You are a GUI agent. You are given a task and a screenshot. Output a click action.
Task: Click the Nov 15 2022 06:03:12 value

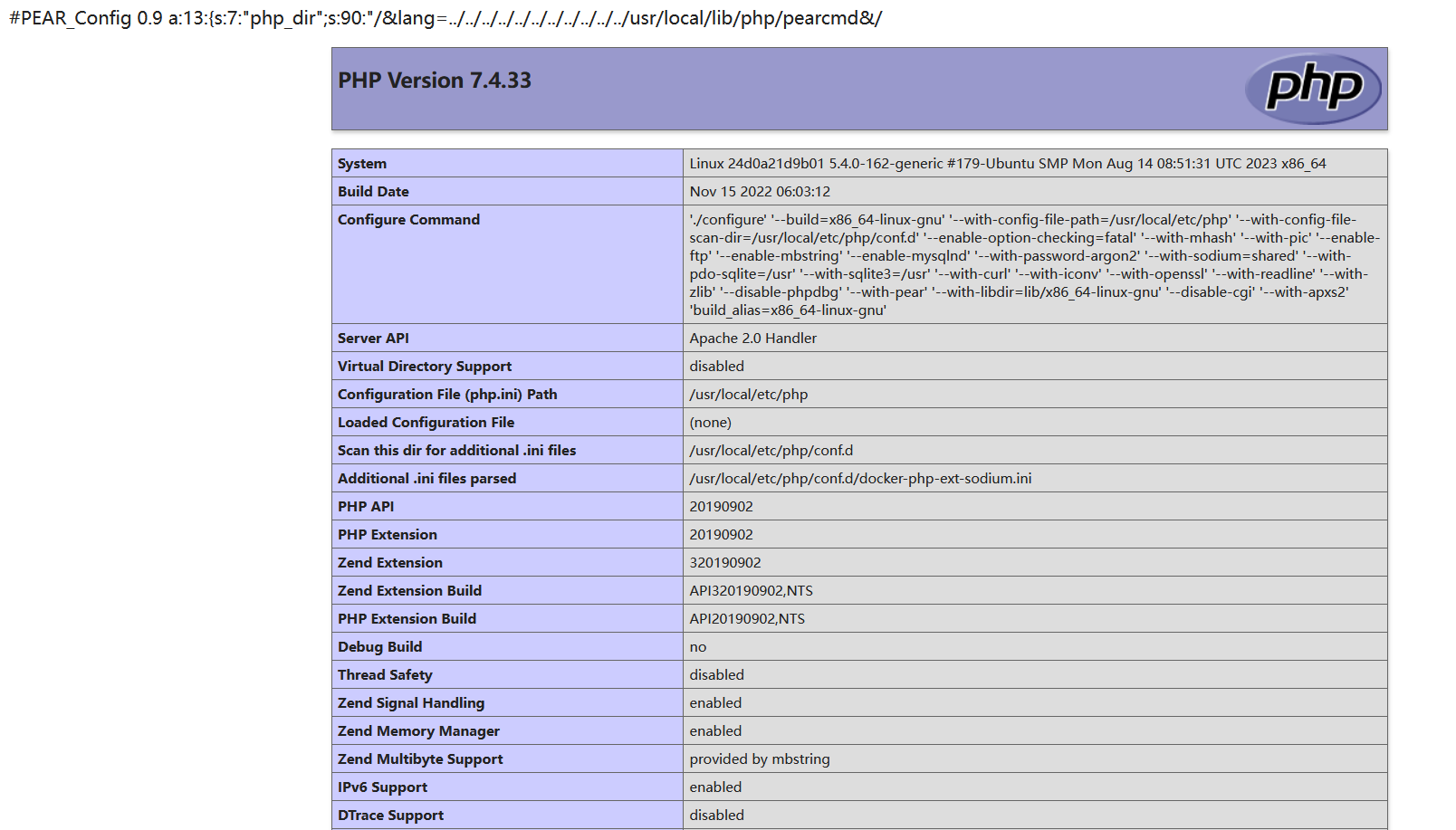click(x=760, y=192)
